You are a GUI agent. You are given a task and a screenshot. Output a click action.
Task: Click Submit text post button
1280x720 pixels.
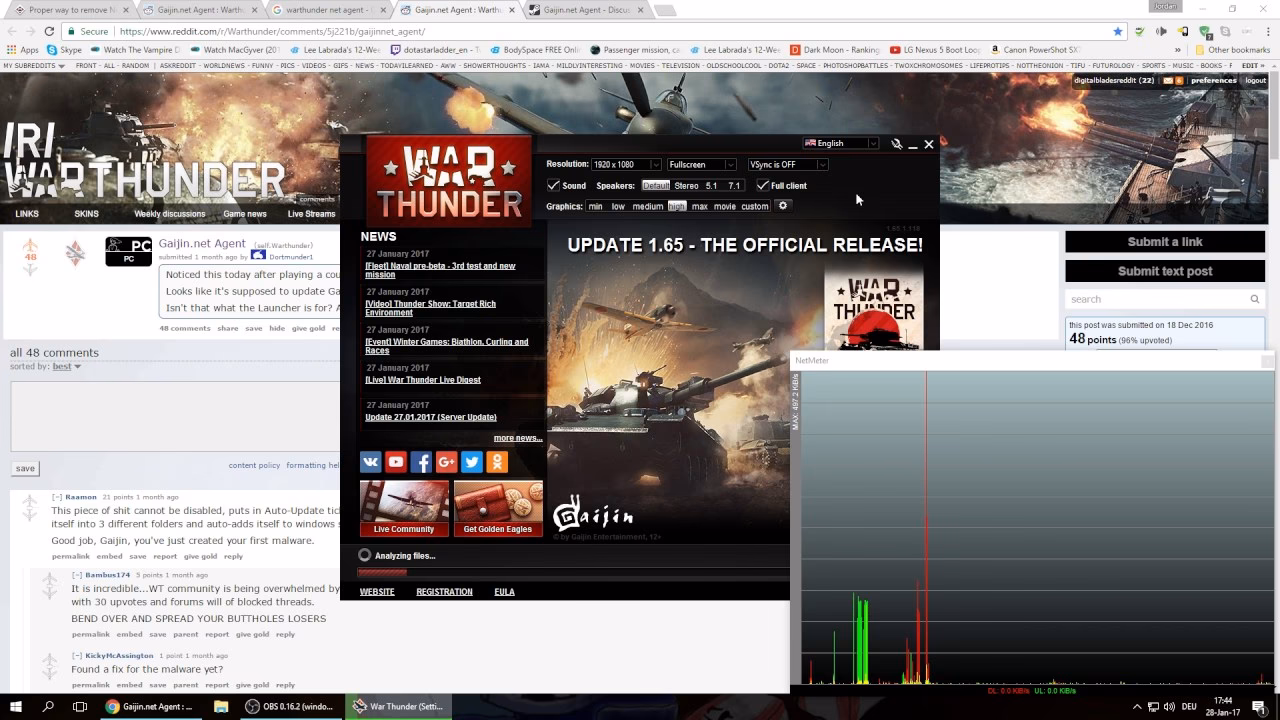point(1165,271)
